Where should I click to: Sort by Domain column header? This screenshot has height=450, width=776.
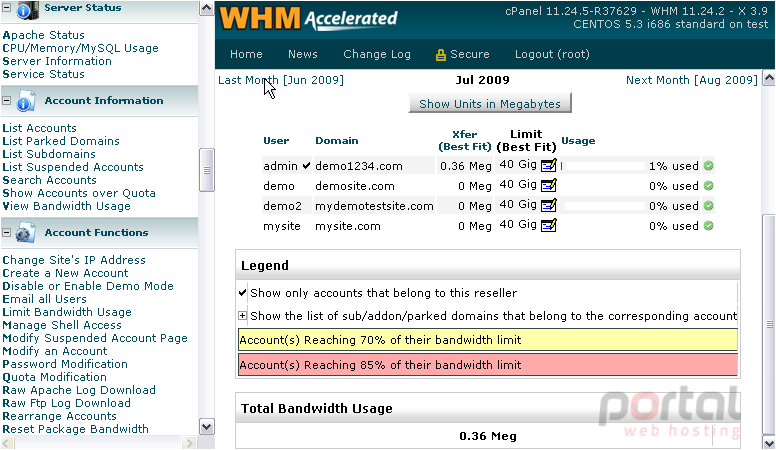click(x=337, y=141)
